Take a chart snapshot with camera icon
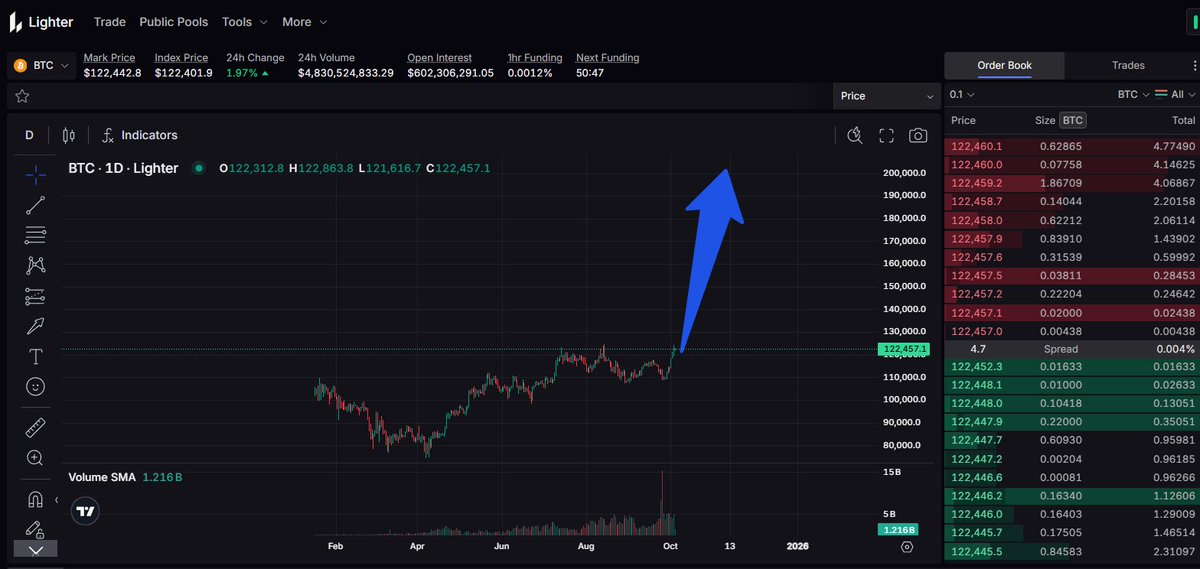 918,135
